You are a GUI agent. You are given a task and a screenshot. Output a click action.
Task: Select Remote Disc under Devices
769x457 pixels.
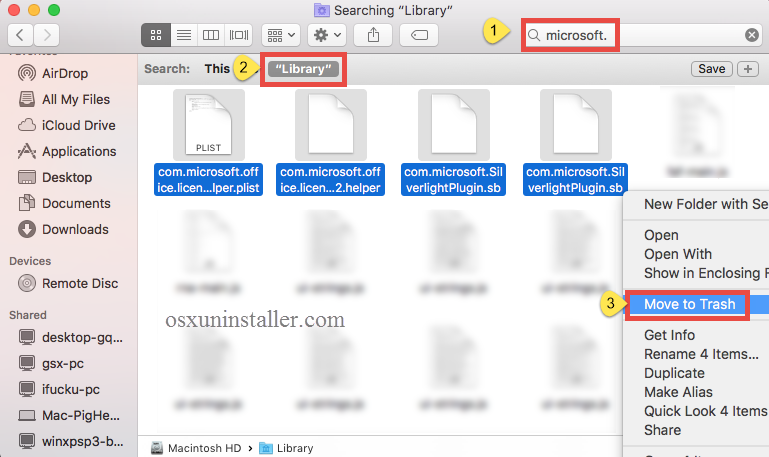(69, 283)
